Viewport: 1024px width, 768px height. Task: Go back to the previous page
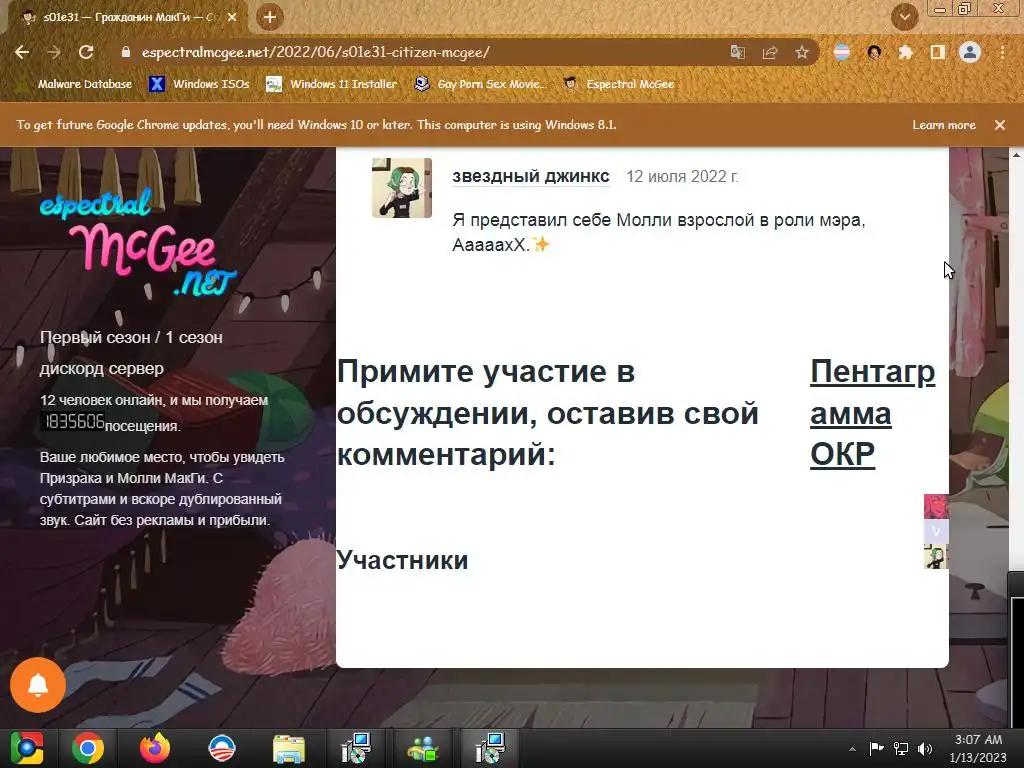tap(22, 52)
